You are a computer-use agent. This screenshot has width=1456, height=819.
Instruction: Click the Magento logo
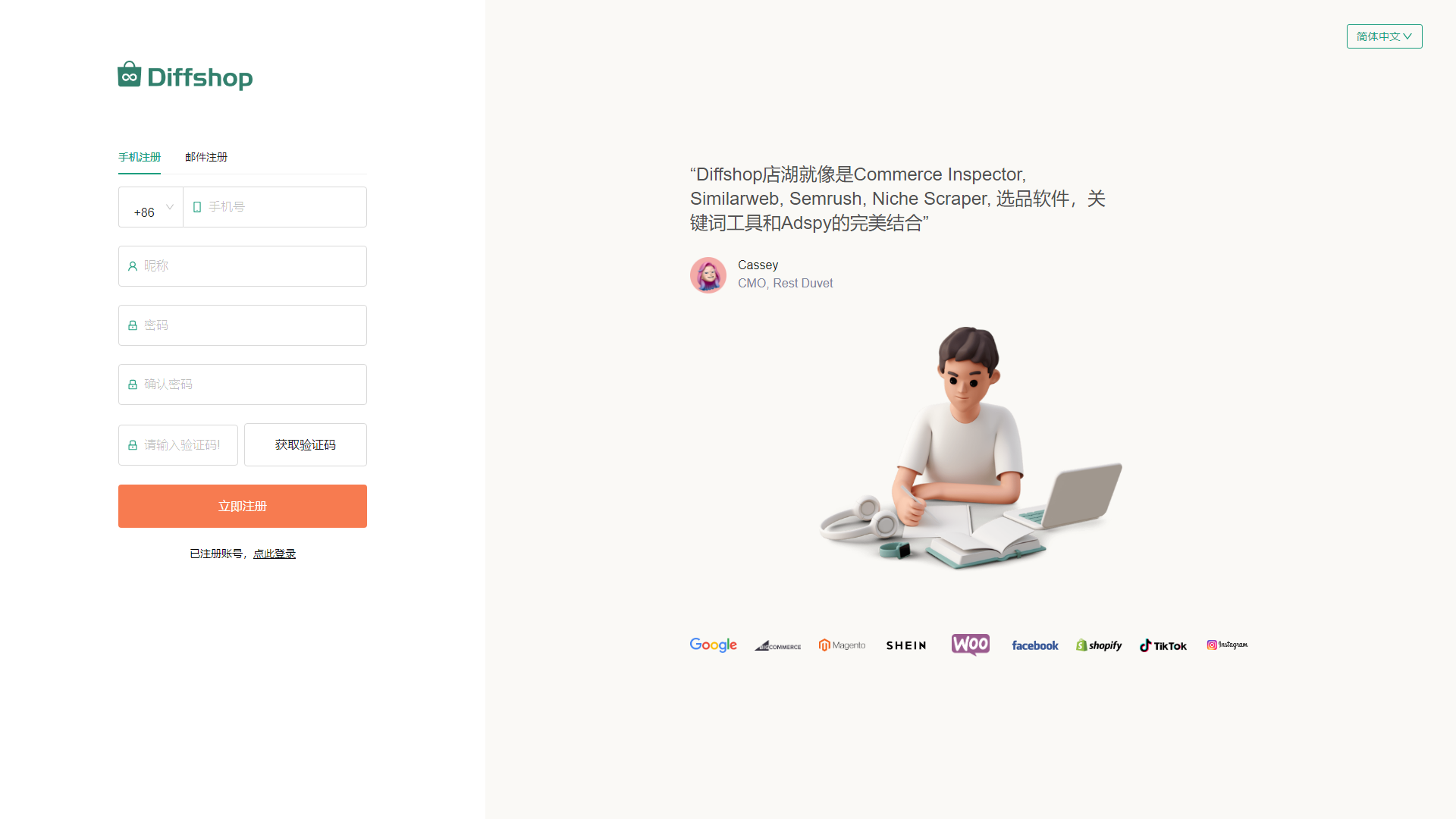point(842,645)
